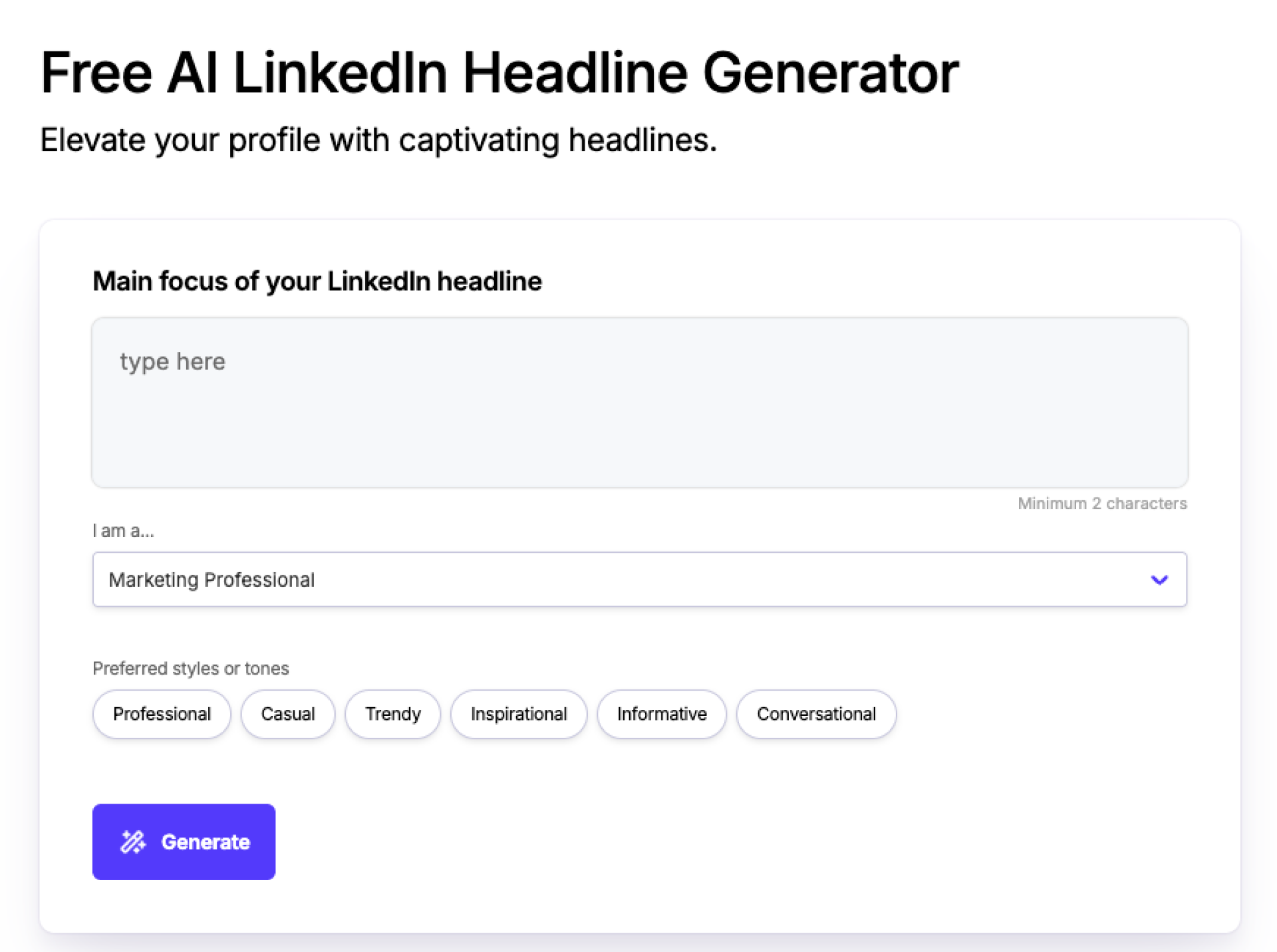Expand the purple dropdown chevron arrow
1277x952 pixels.
pyautogui.click(x=1159, y=579)
